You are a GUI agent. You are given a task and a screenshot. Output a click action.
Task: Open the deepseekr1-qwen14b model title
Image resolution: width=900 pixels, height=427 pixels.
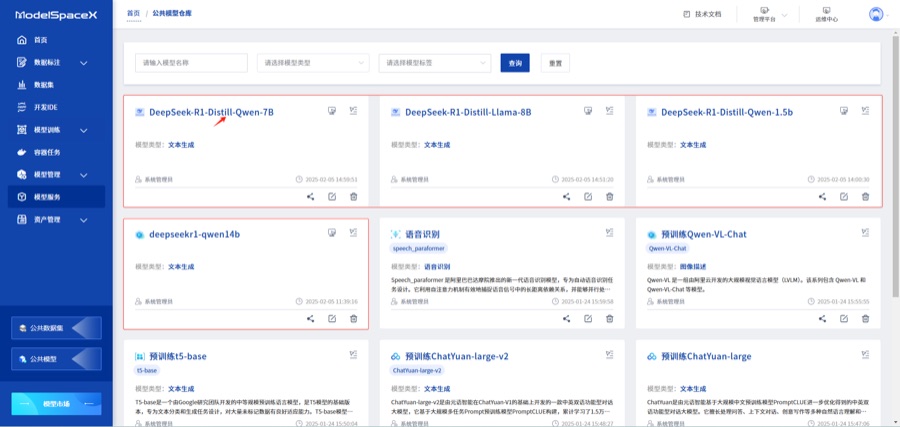click(195, 234)
